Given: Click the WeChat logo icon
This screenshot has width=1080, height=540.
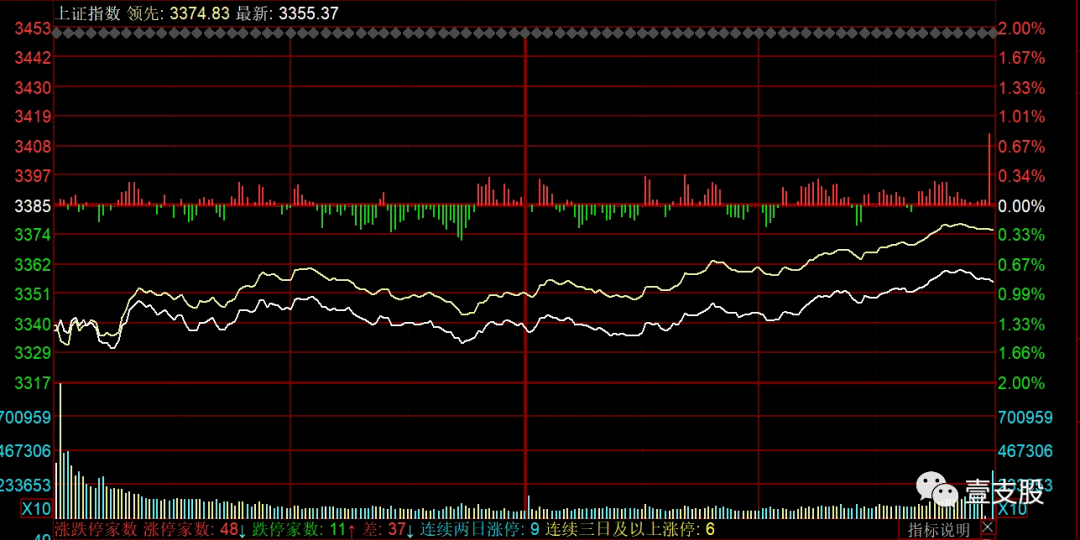Looking at the screenshot, I should pos(936,491).
